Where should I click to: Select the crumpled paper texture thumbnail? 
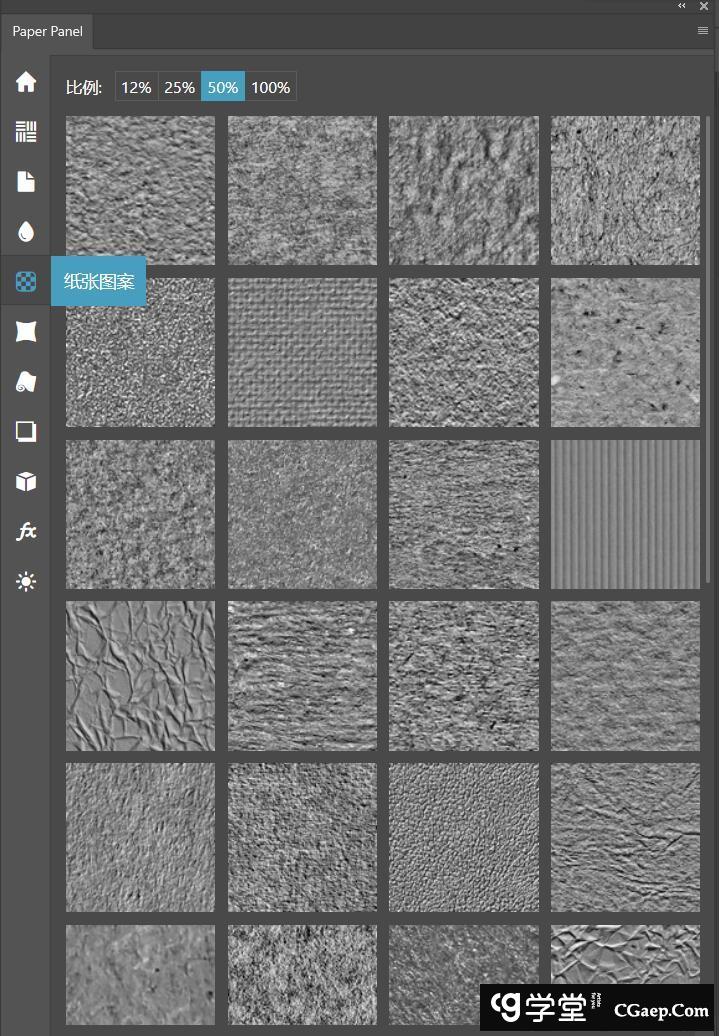pyautogui.click(x=140, y=675)
